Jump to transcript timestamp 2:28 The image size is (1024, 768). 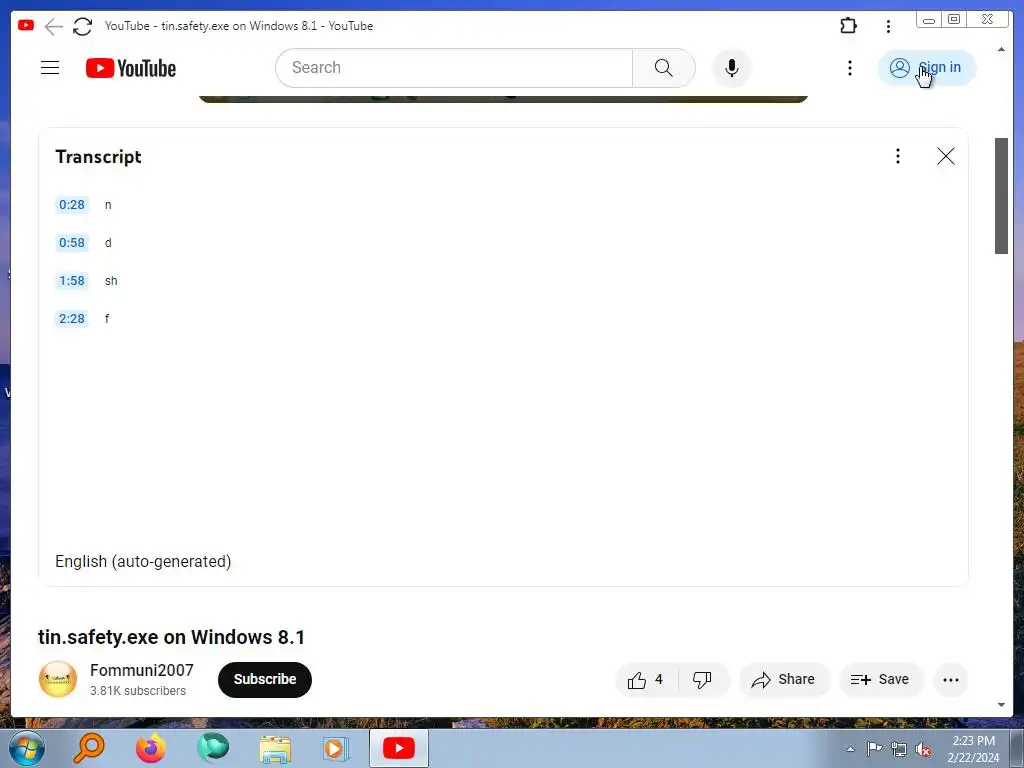(x=72, y=319)
